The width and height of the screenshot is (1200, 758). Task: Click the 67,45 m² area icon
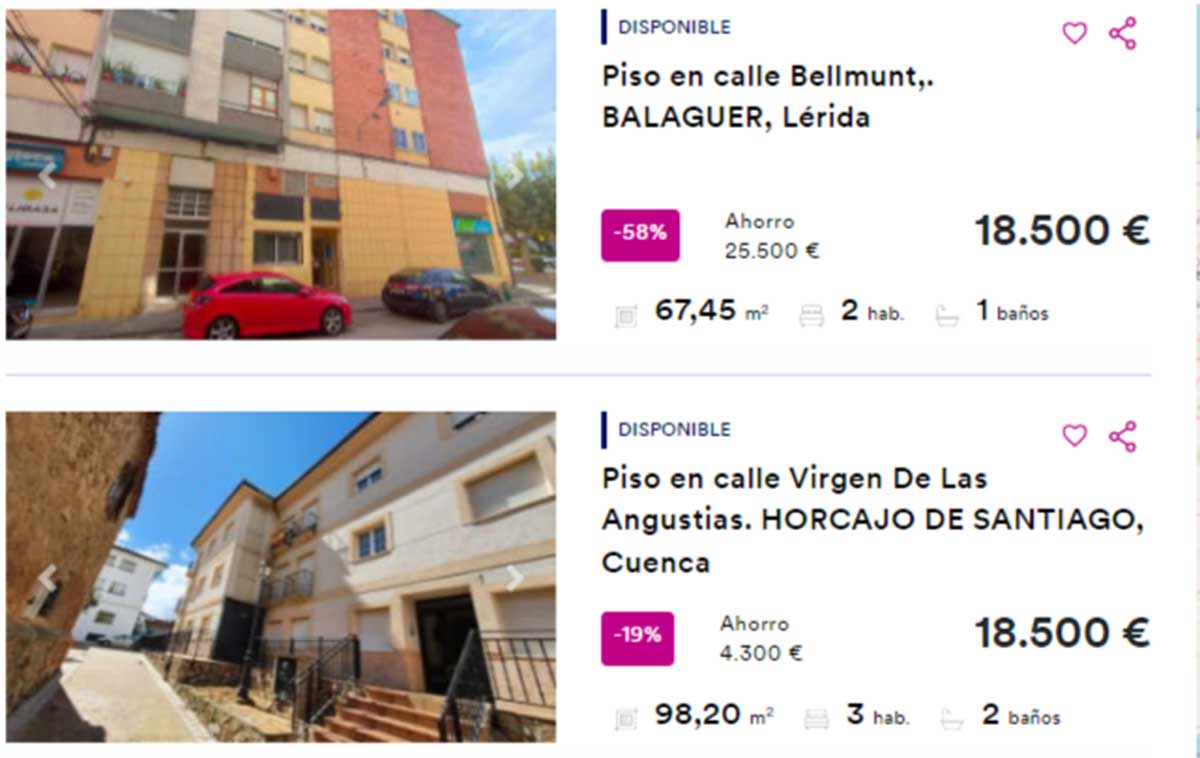626,316
